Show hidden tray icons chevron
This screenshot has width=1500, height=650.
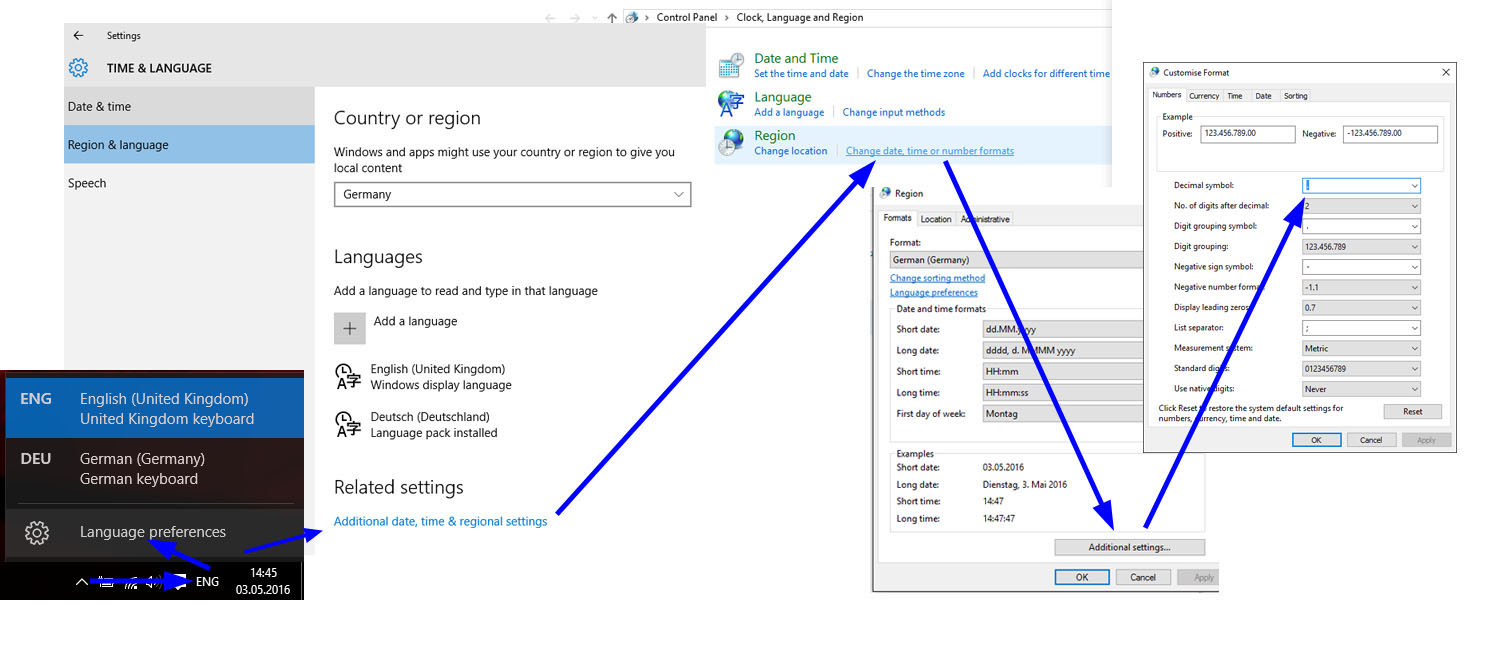click(82, 582)
